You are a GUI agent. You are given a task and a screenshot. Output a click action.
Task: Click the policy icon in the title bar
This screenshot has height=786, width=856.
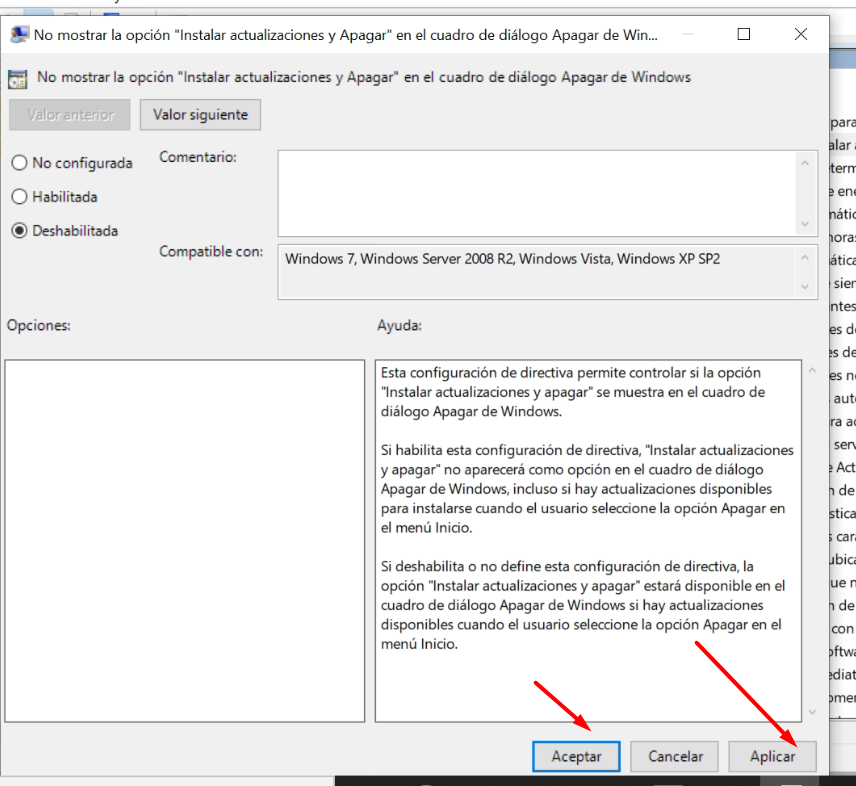click(18, 34)
